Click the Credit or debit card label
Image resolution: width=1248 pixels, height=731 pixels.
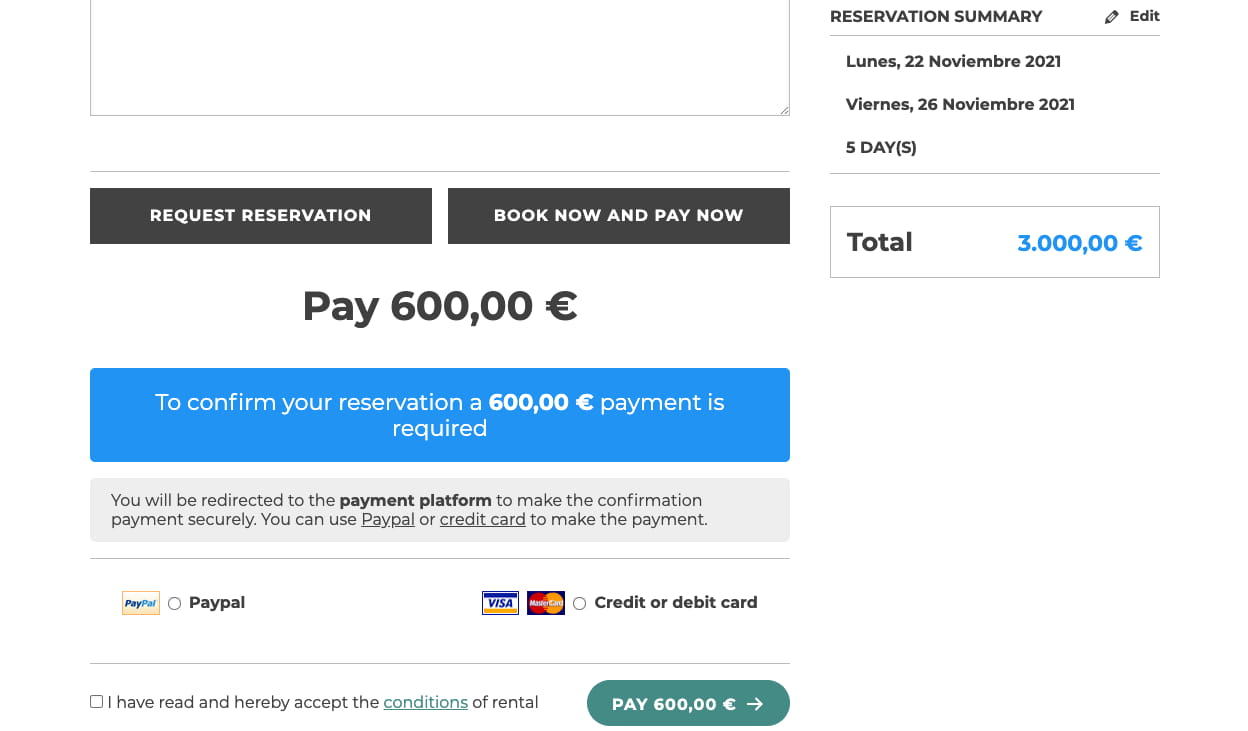[x=676, y=603]
